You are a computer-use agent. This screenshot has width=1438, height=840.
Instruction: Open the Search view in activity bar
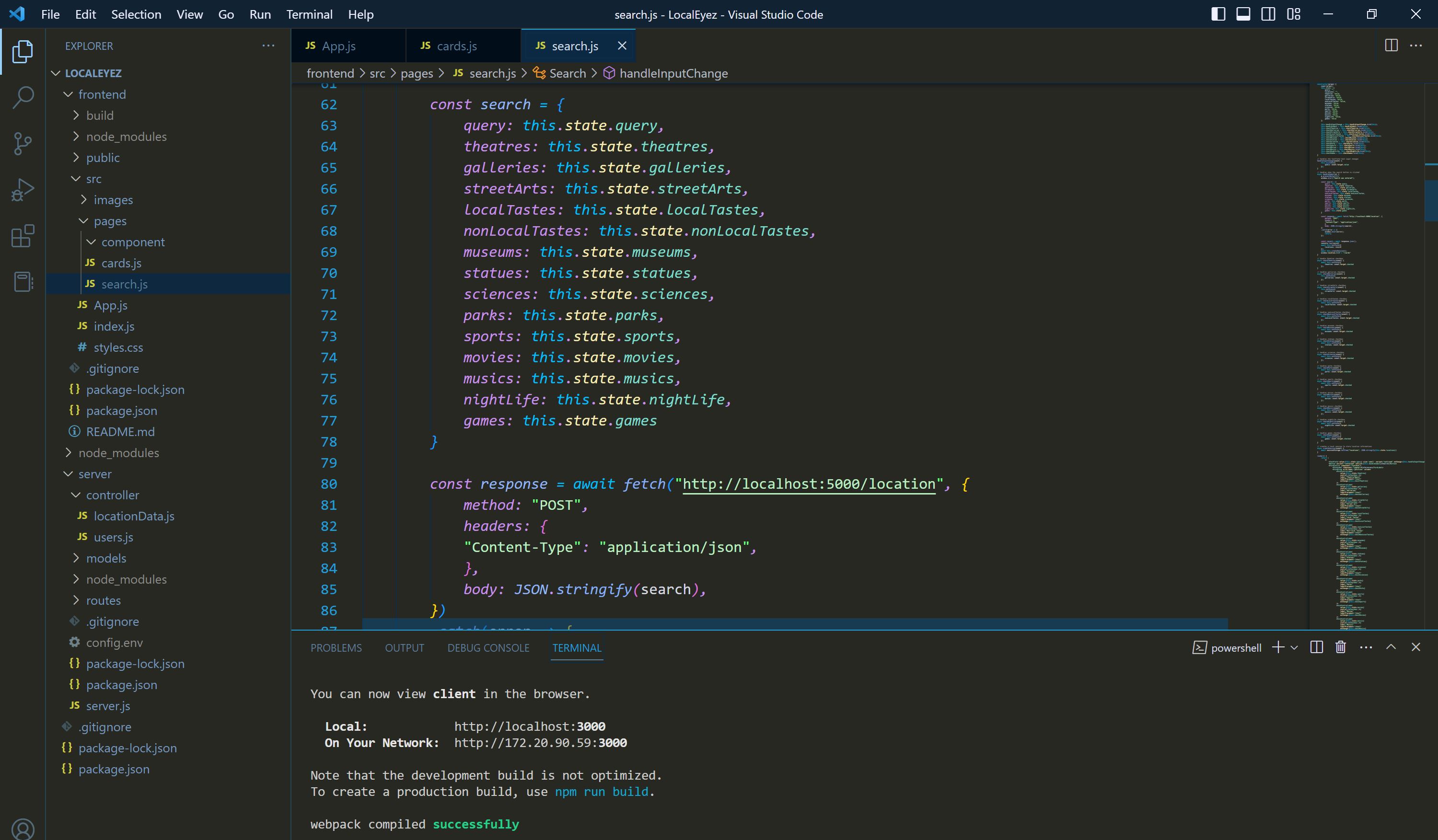point(23,98)
